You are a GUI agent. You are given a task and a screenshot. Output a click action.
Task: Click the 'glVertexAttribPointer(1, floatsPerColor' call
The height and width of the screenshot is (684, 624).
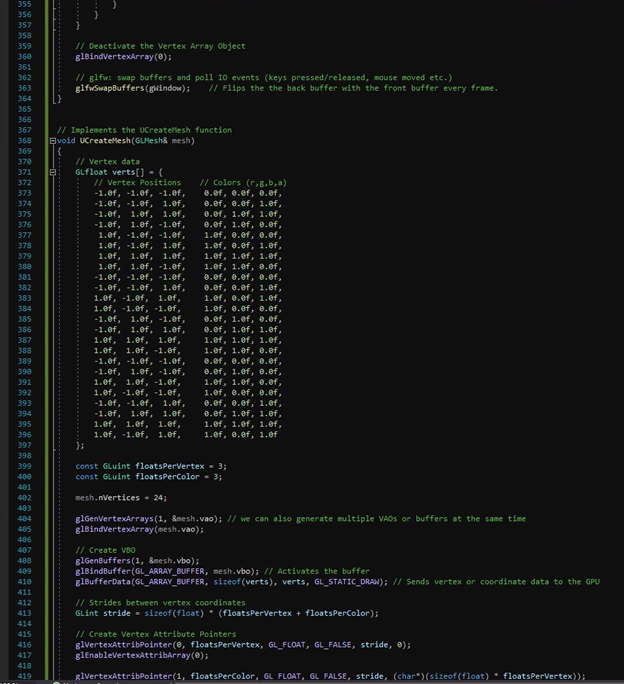tap(330, 676)
